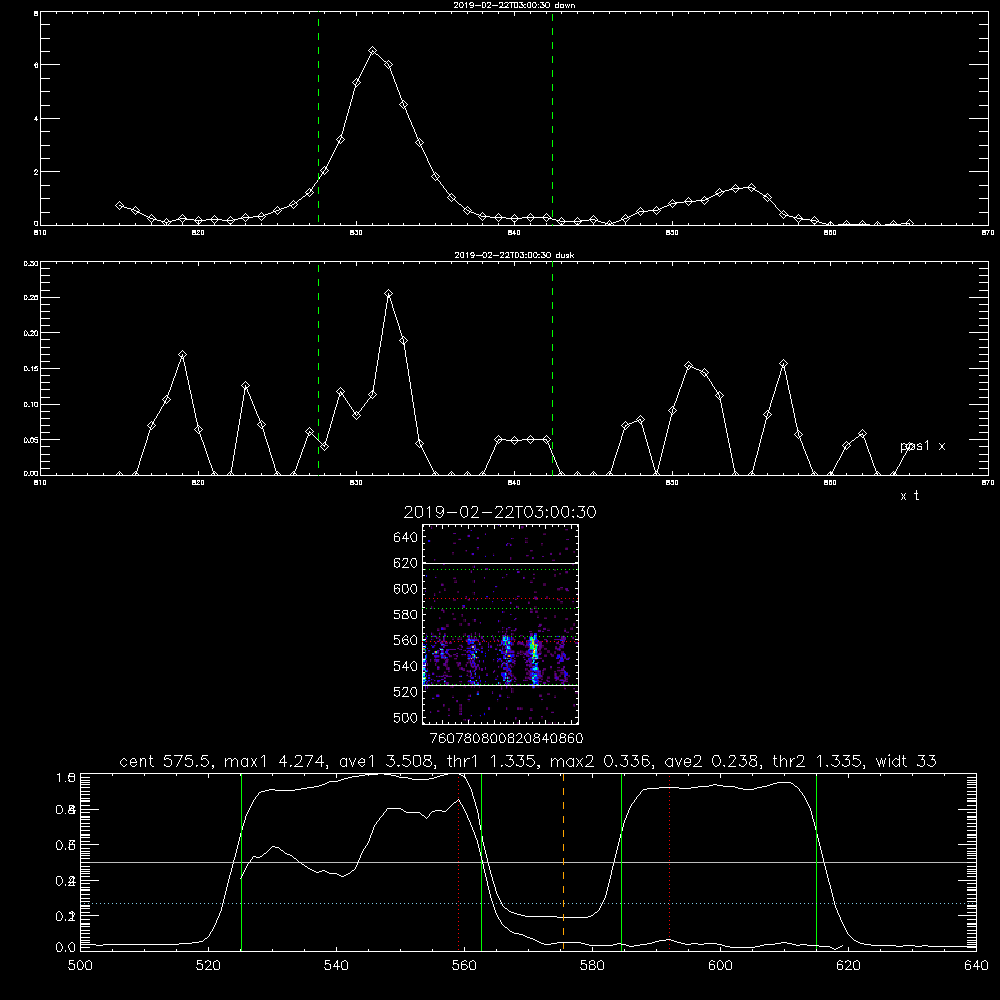Click the '2019-02-22T03:00:30 dusk' plot title

514,255
